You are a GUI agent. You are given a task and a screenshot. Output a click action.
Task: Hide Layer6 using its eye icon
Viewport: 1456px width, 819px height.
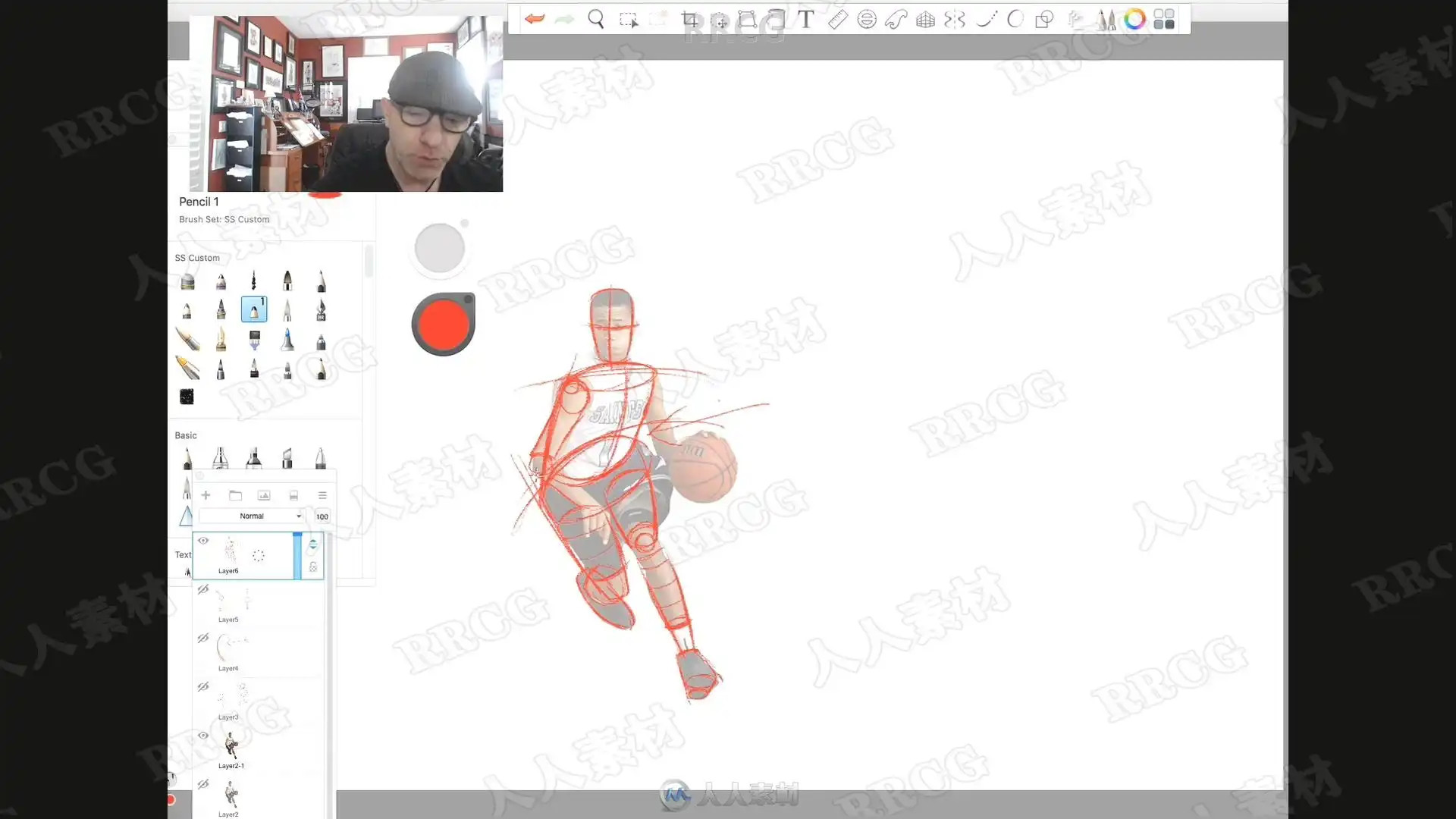click(203, 541)
